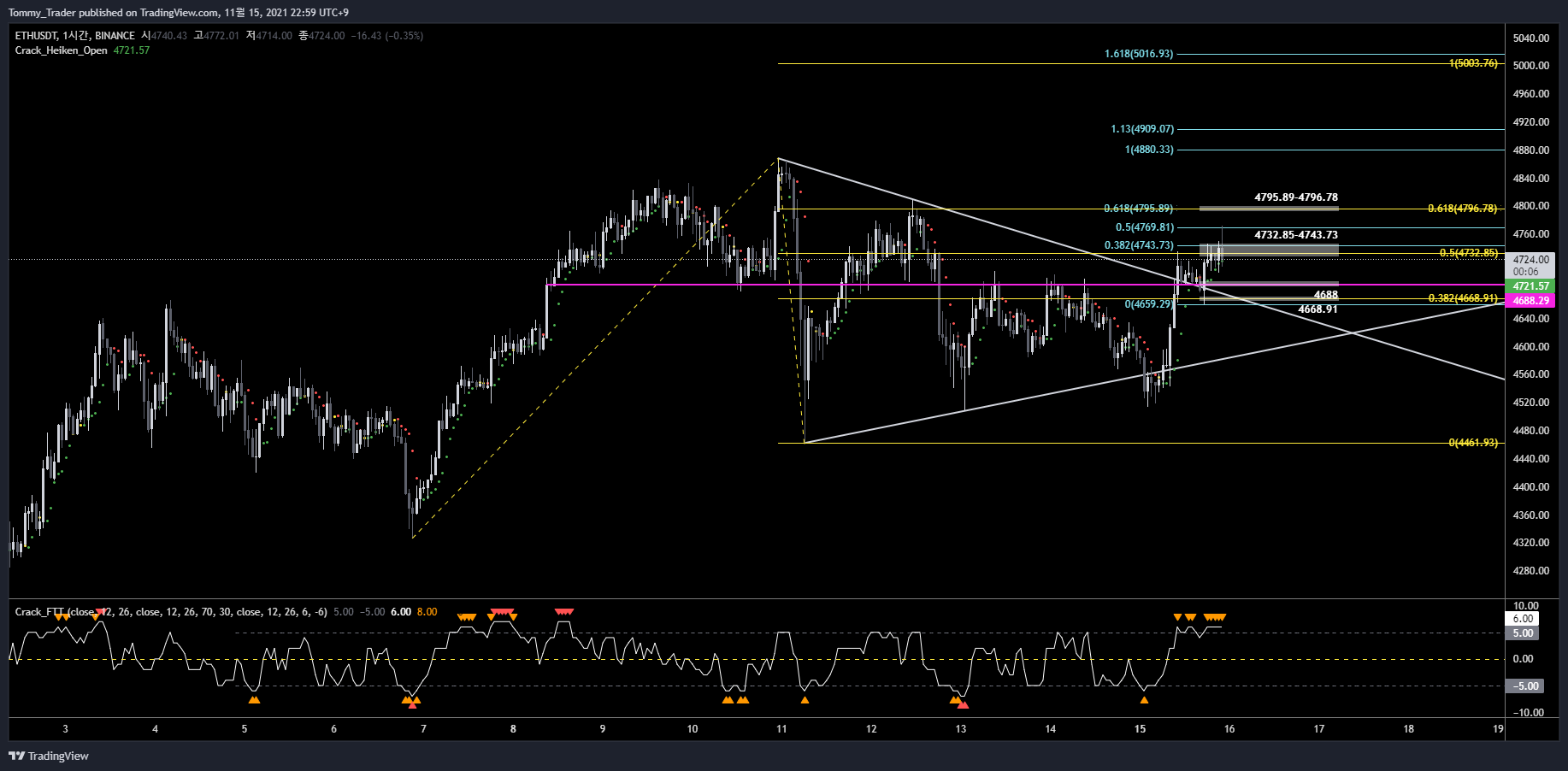This screenshot has height=771, width=1568.
Task: Click the 4795.89-4796.78 zone annotation
Action: (x=1296, y=197)
